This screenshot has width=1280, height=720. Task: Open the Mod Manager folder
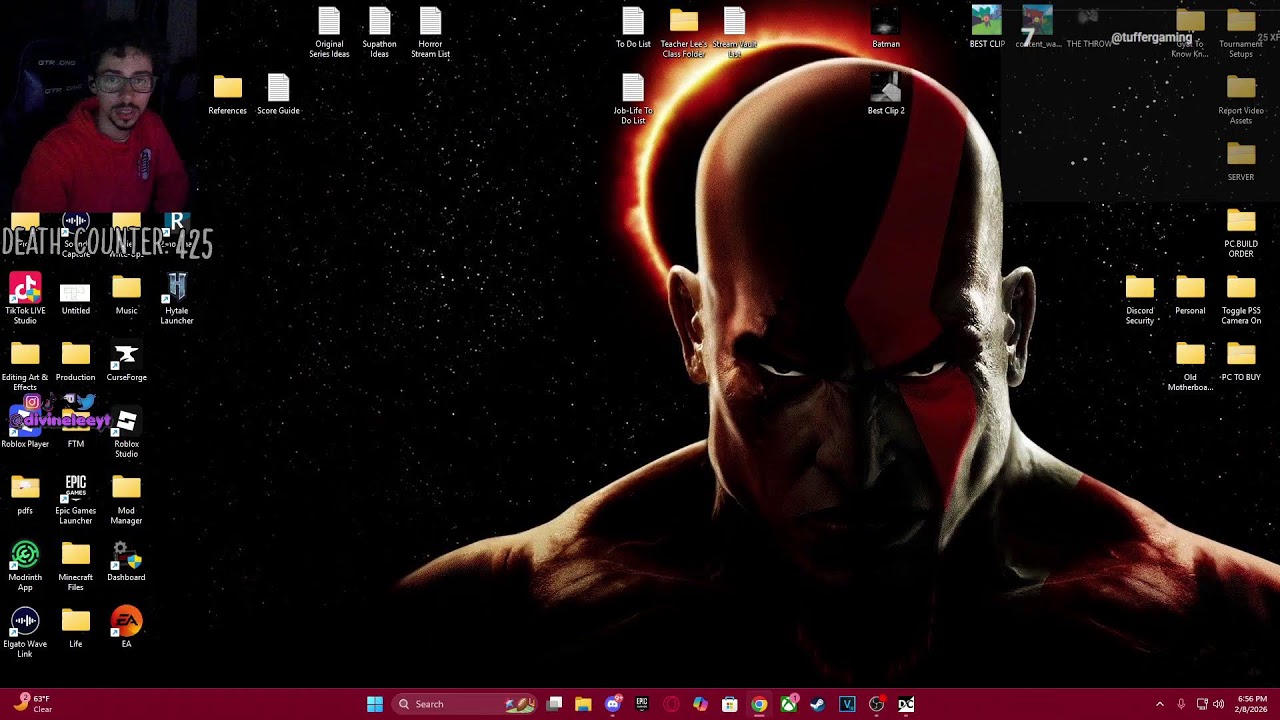click(x=126, y=499)
